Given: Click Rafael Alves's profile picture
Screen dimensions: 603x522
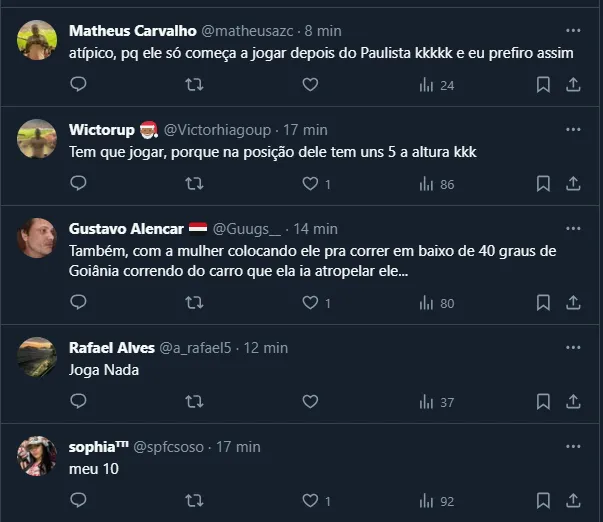Looking at the screenshot, I should pos(37,357).
